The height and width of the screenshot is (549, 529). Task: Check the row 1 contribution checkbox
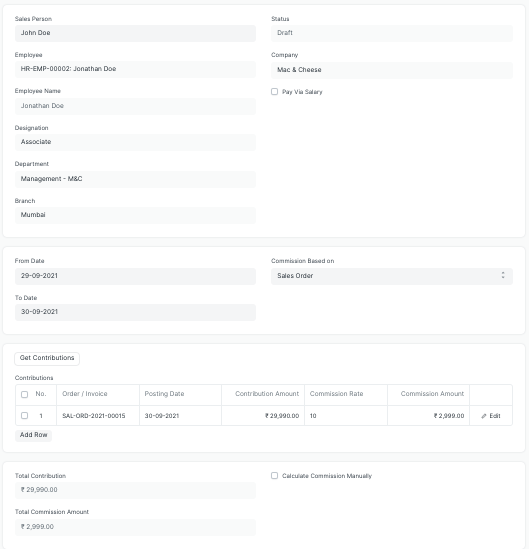(x=25, y=416)
